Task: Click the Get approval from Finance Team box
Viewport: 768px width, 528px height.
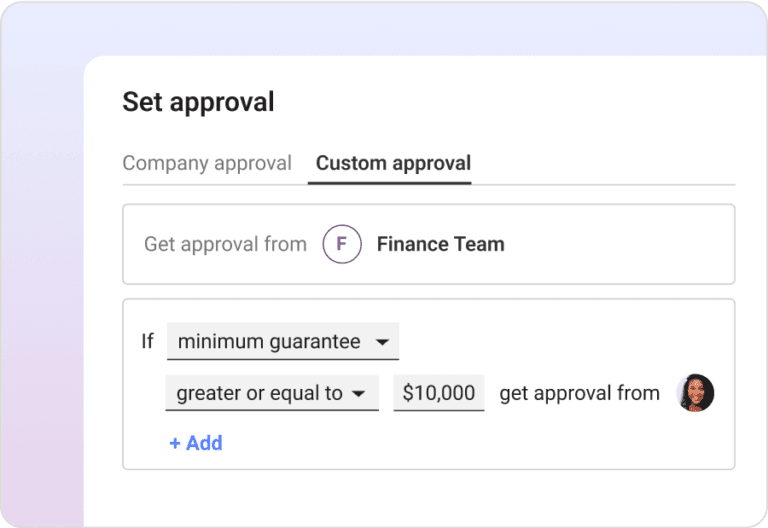Action: 429,244
